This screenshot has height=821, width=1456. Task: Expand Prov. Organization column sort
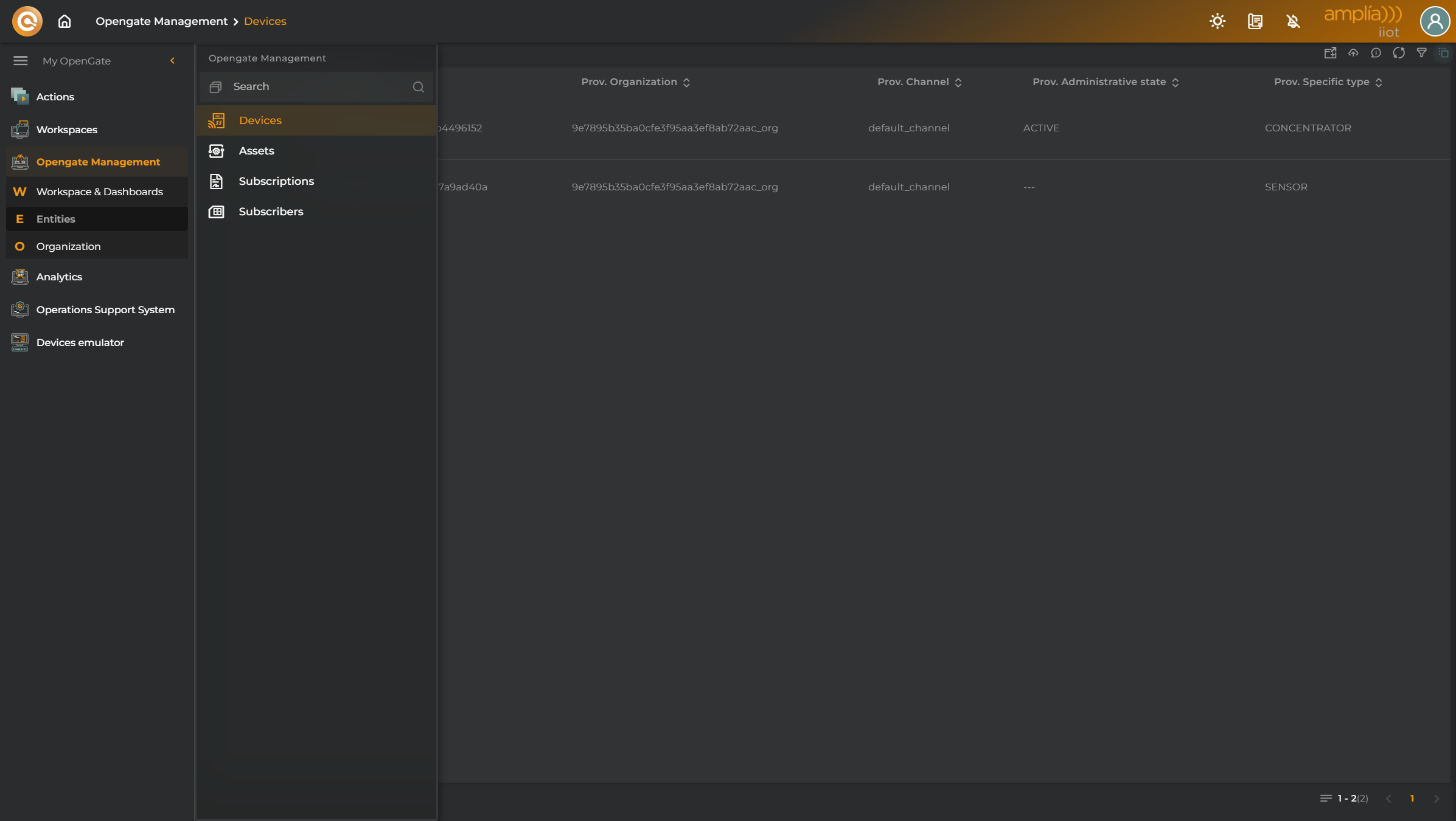(x=687, y=82)
